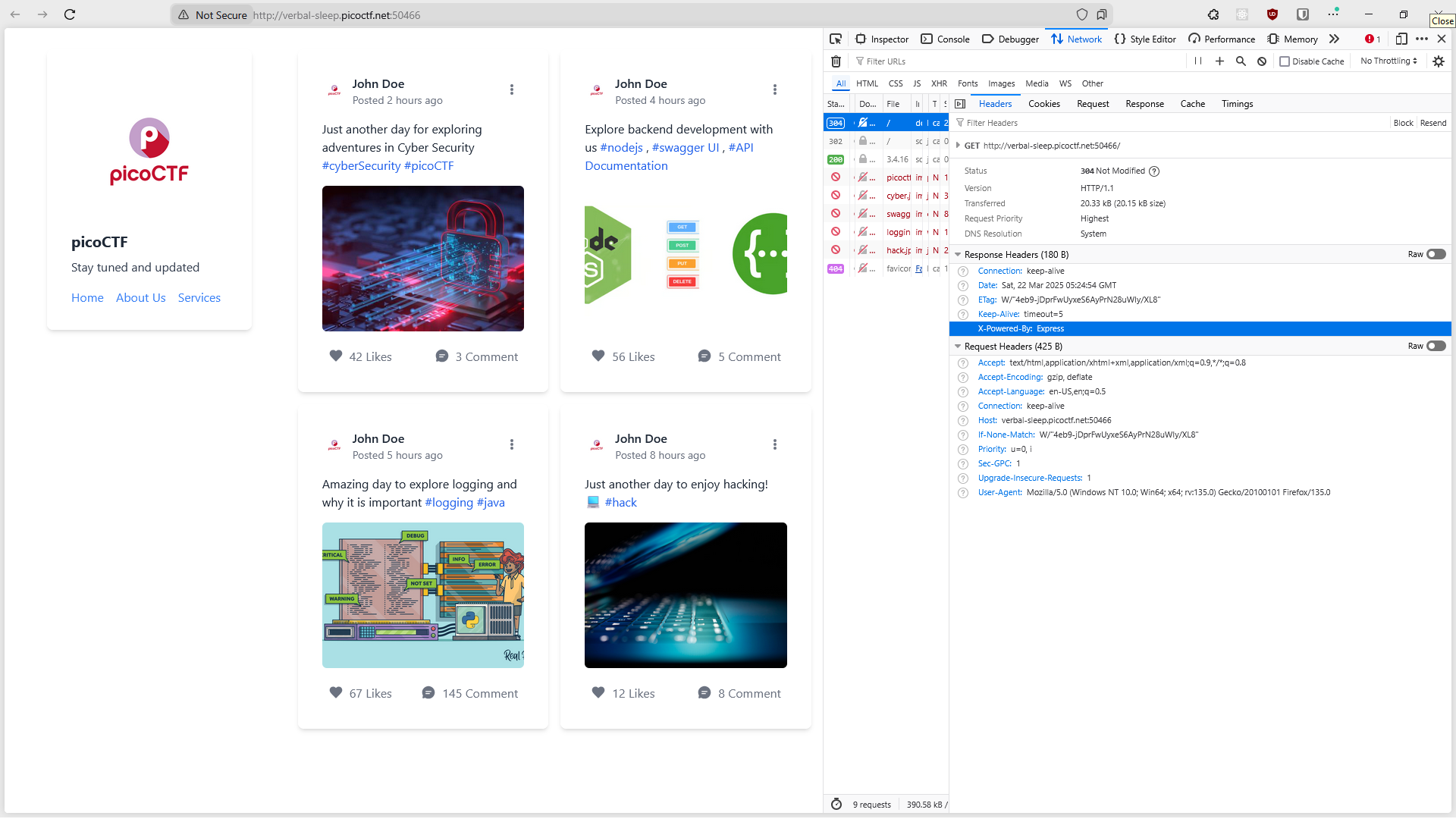The width and height of the screenshot is (1456, 819).
Task: Toggle Raw view for Request Headers
Action: (x=1436, y=347)
